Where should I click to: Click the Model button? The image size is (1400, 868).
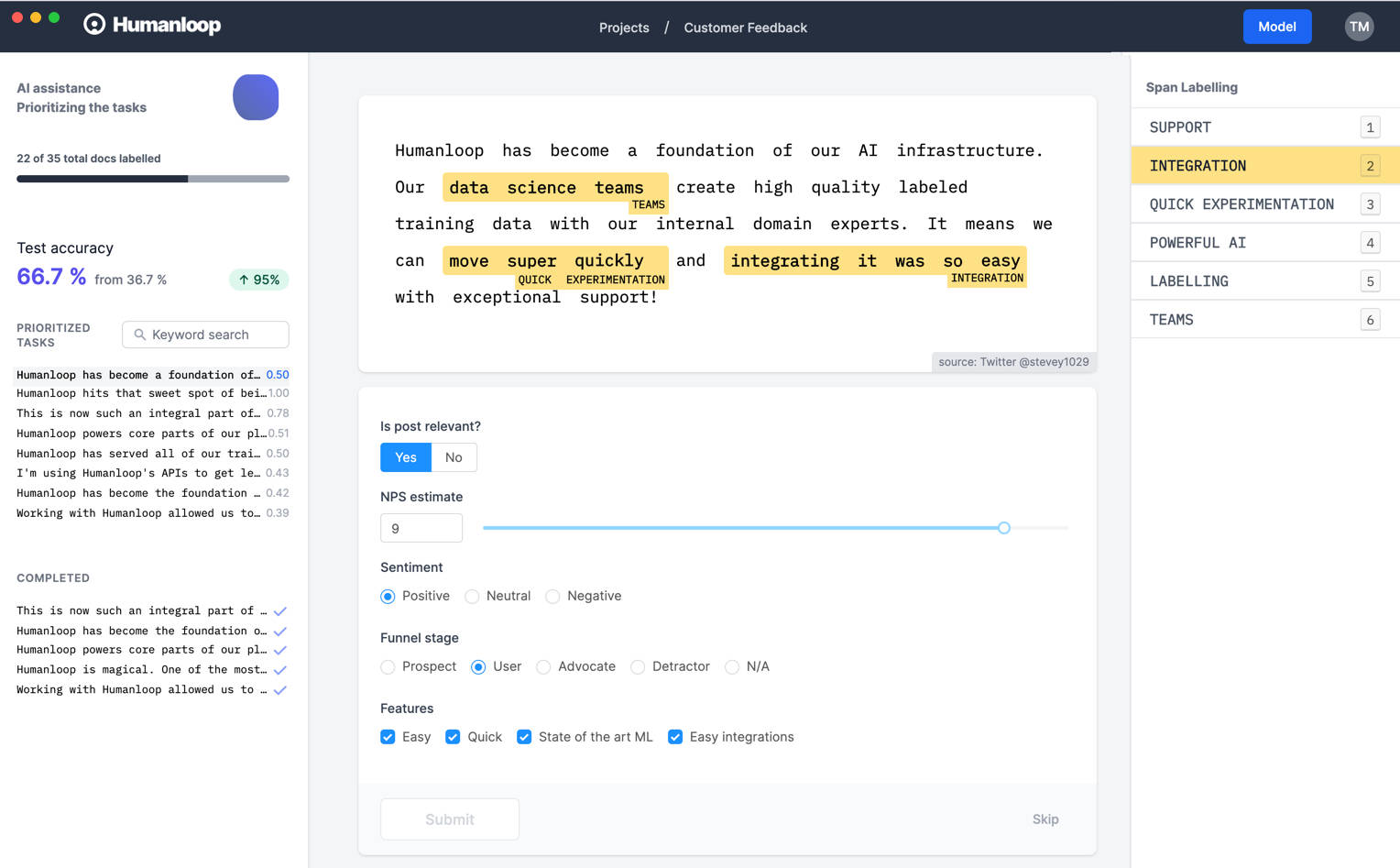point(1277,27)
